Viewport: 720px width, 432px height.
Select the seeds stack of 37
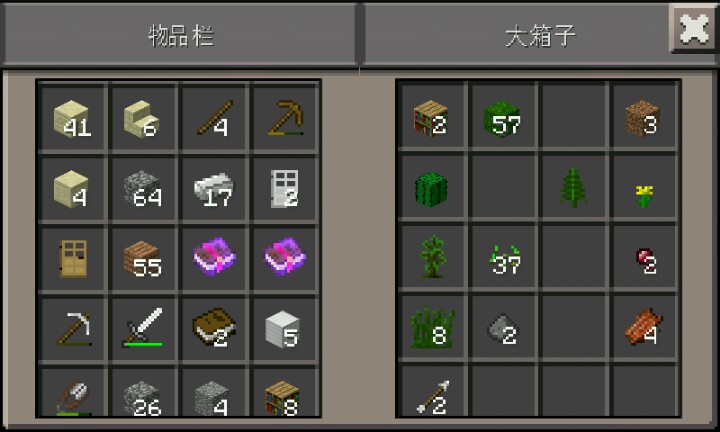(x=503, y=258)
